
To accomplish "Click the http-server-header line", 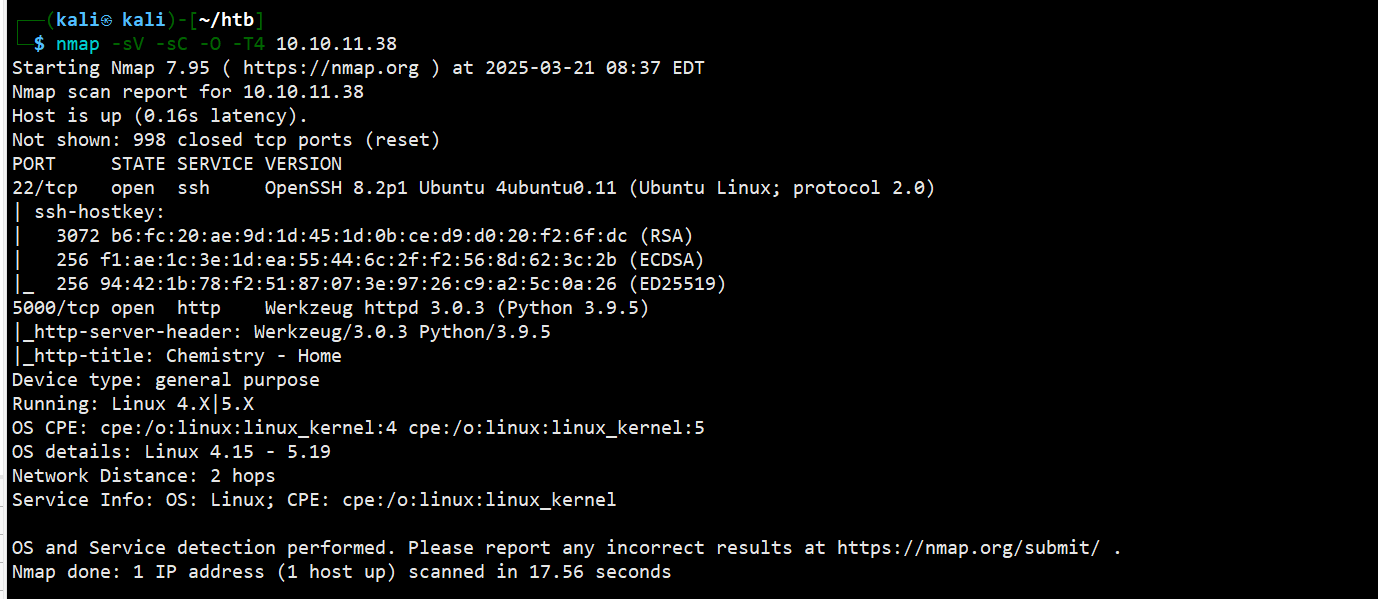I will [x=281, y=332].
